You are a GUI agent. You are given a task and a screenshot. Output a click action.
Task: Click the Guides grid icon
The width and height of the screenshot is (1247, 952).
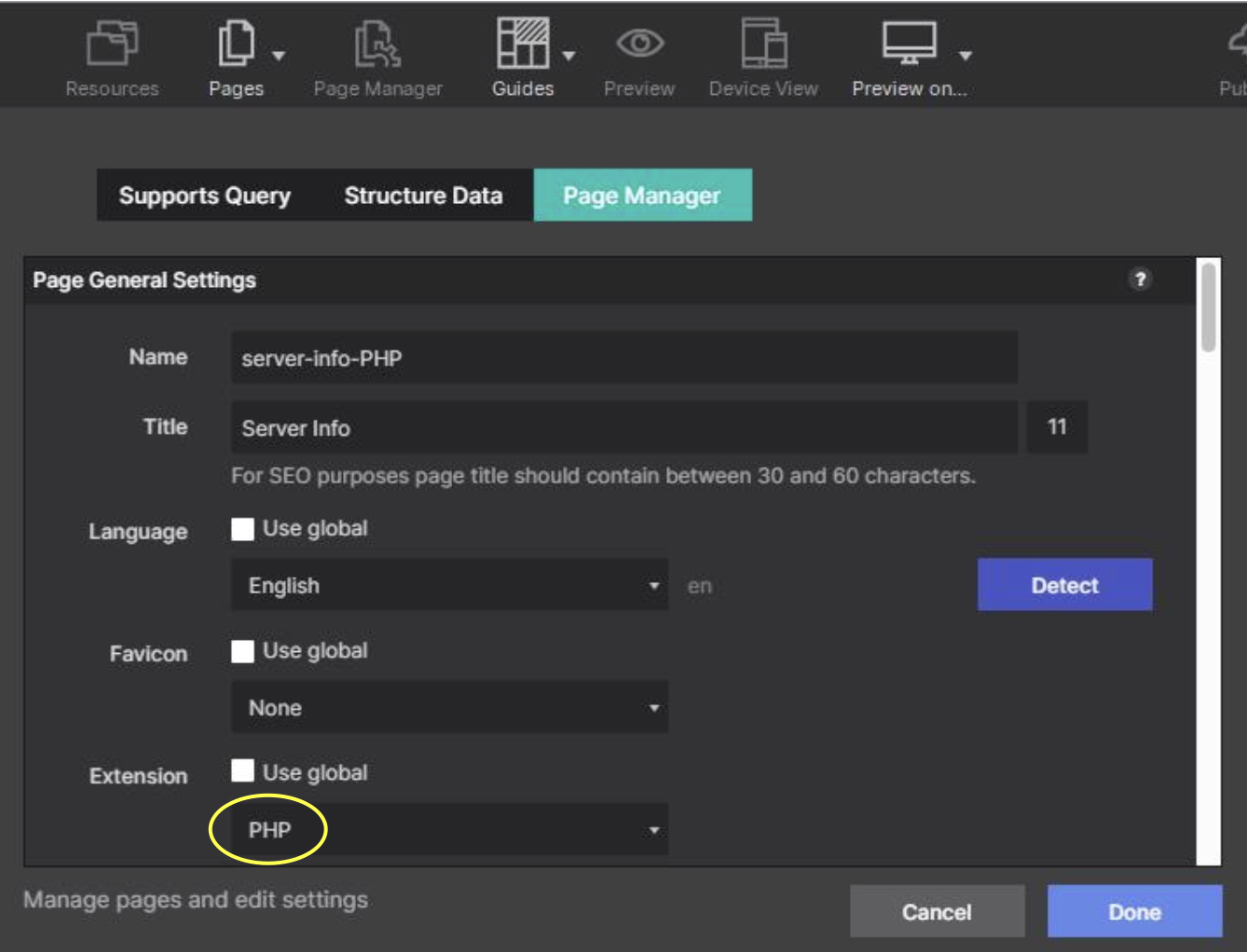click(522, 44)
